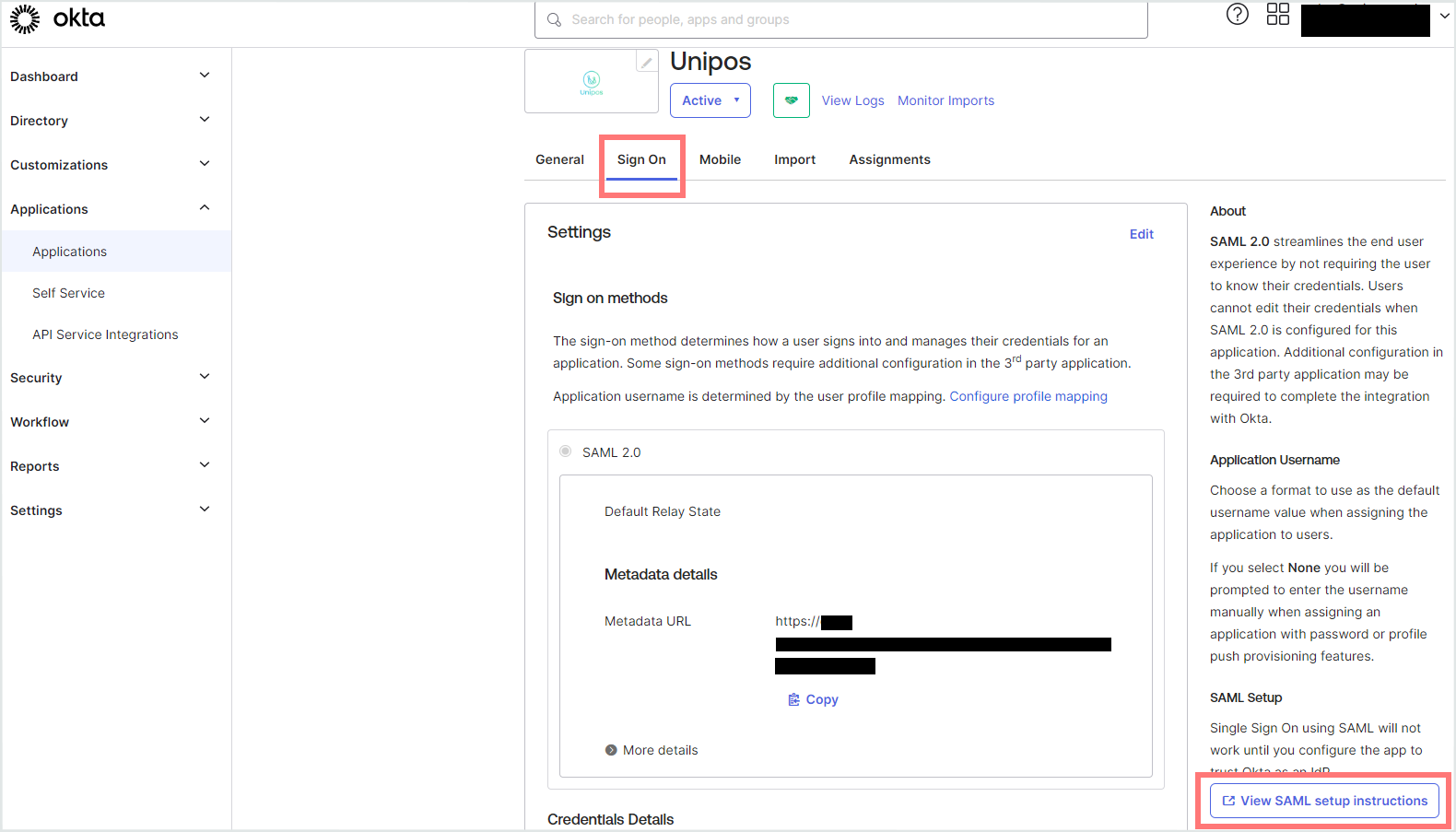Switch to the Assignments tab
Screen dimensions: 1456x832
click(x=889, y=159)
